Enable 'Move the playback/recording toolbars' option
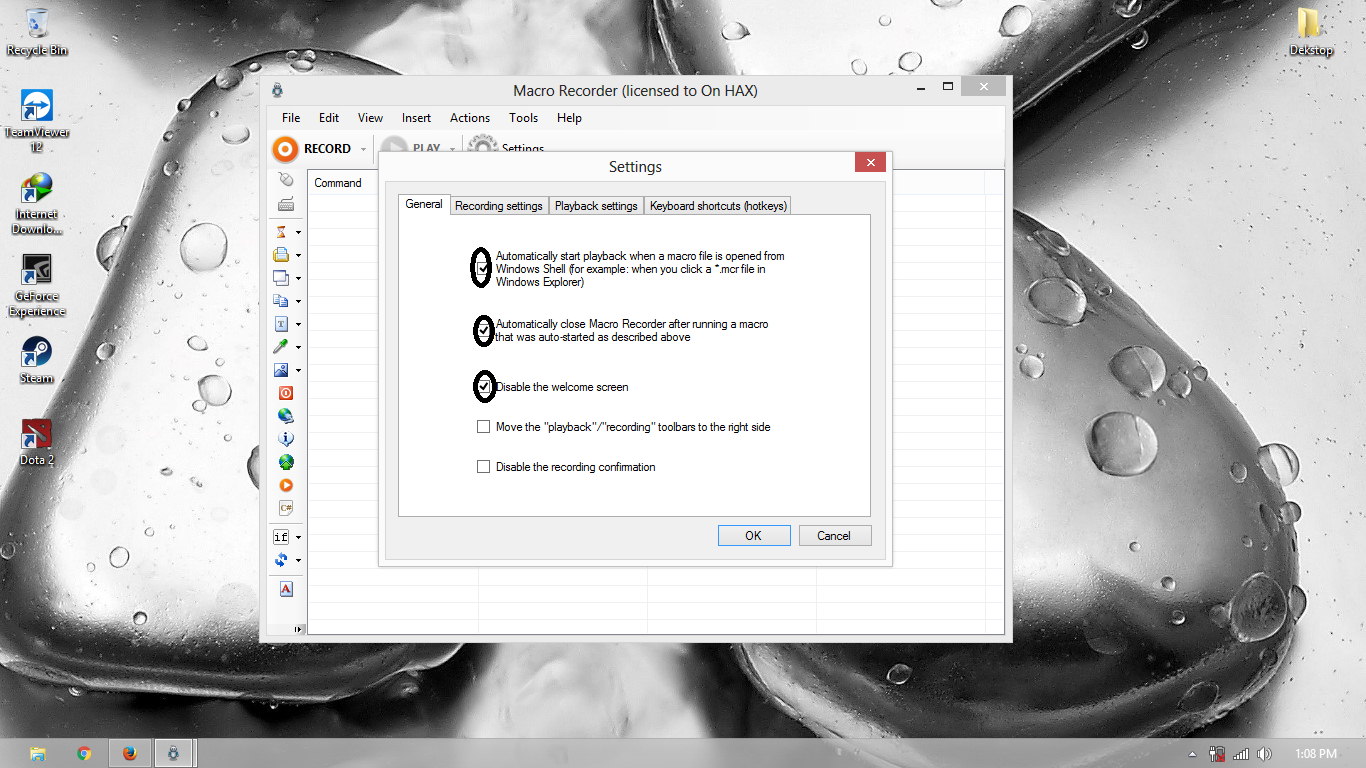Image resolution: width=1366 pixels, height=768 pixels. coord(484,426)
